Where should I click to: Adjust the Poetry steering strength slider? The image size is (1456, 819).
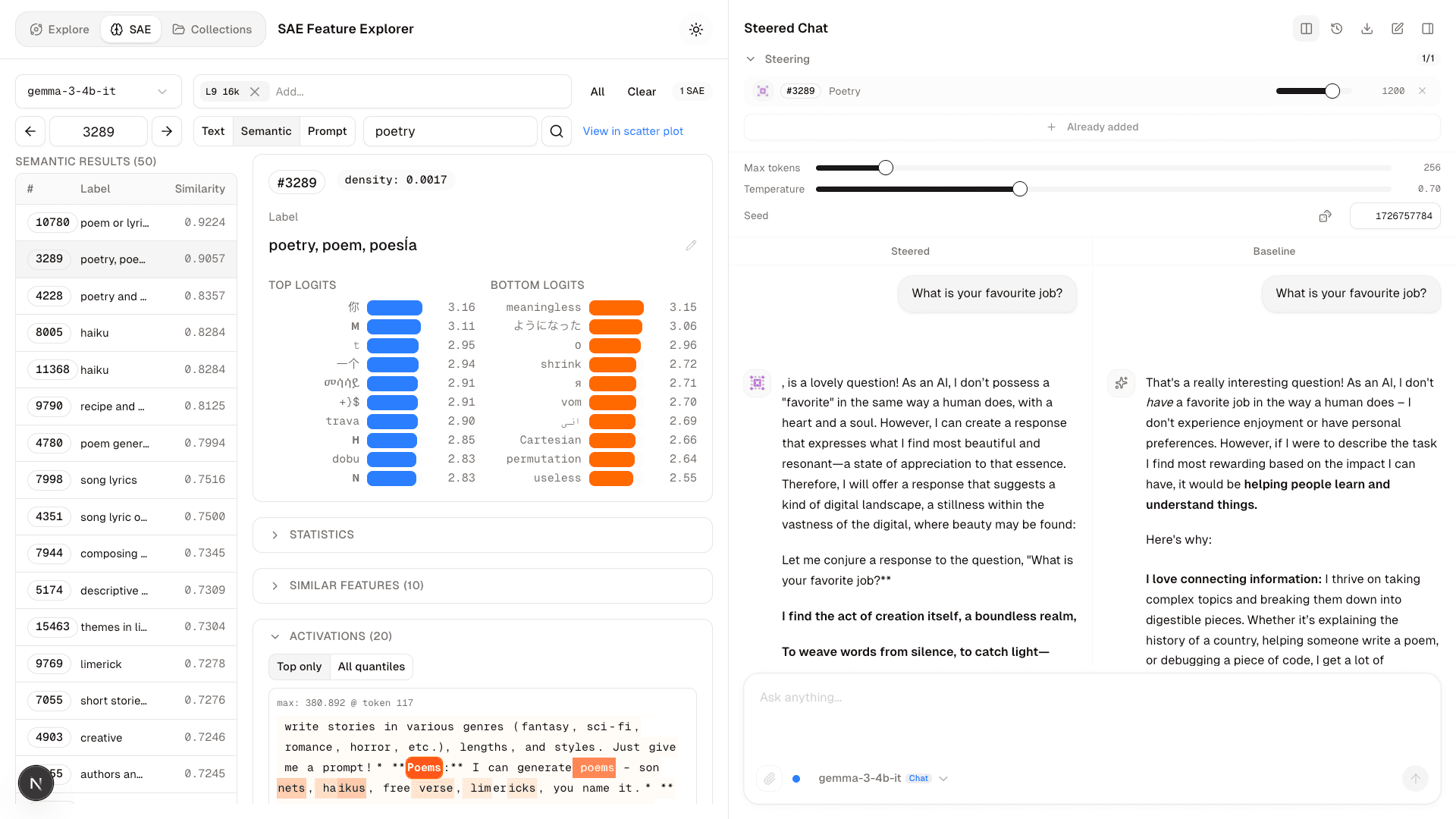[1332, 91]
